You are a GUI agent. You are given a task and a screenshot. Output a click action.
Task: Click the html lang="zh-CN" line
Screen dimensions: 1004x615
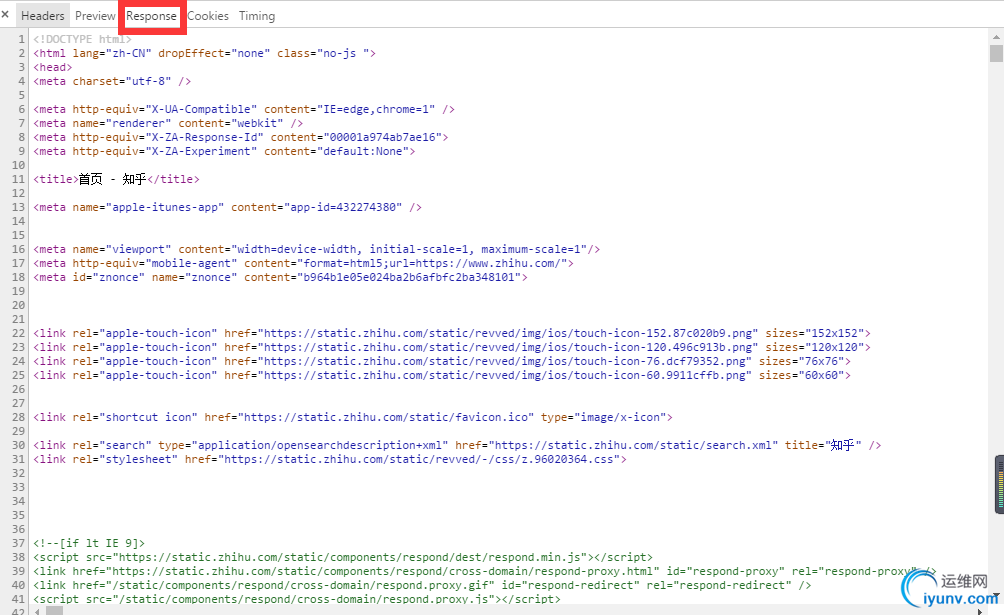(204, 53)
